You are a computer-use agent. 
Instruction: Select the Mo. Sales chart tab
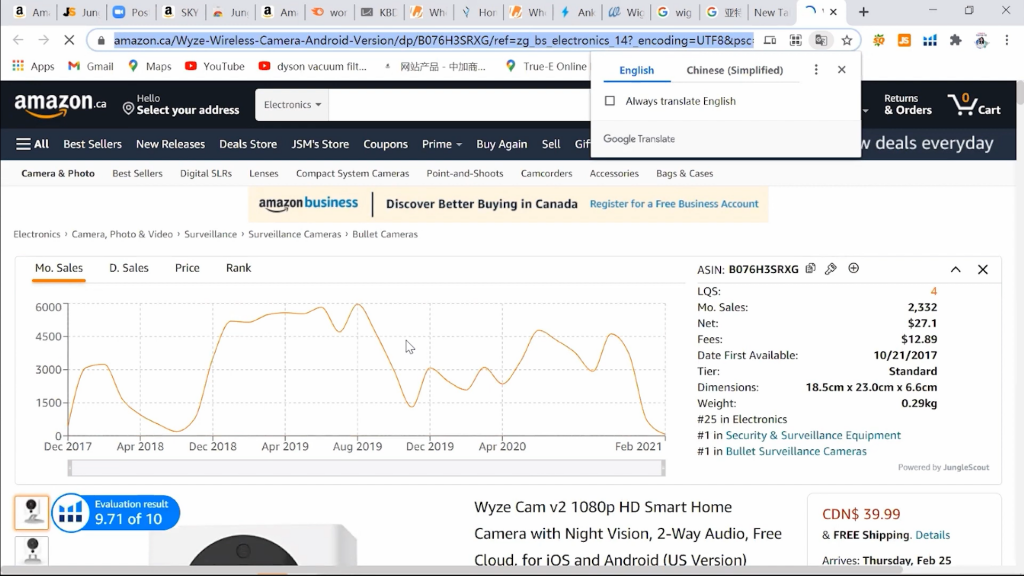coord(59,268)
